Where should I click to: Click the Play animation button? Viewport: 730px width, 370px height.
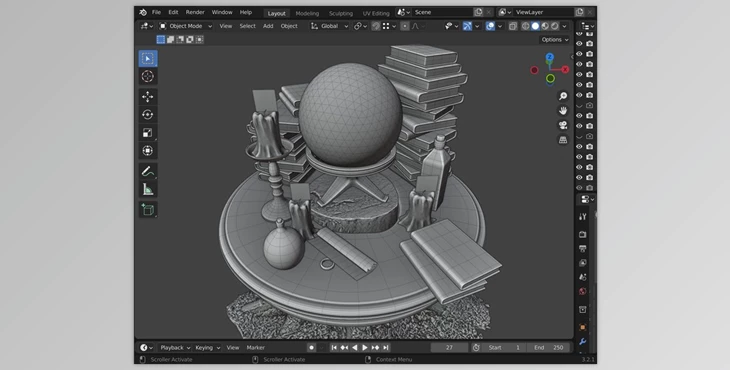pos(365,348)
